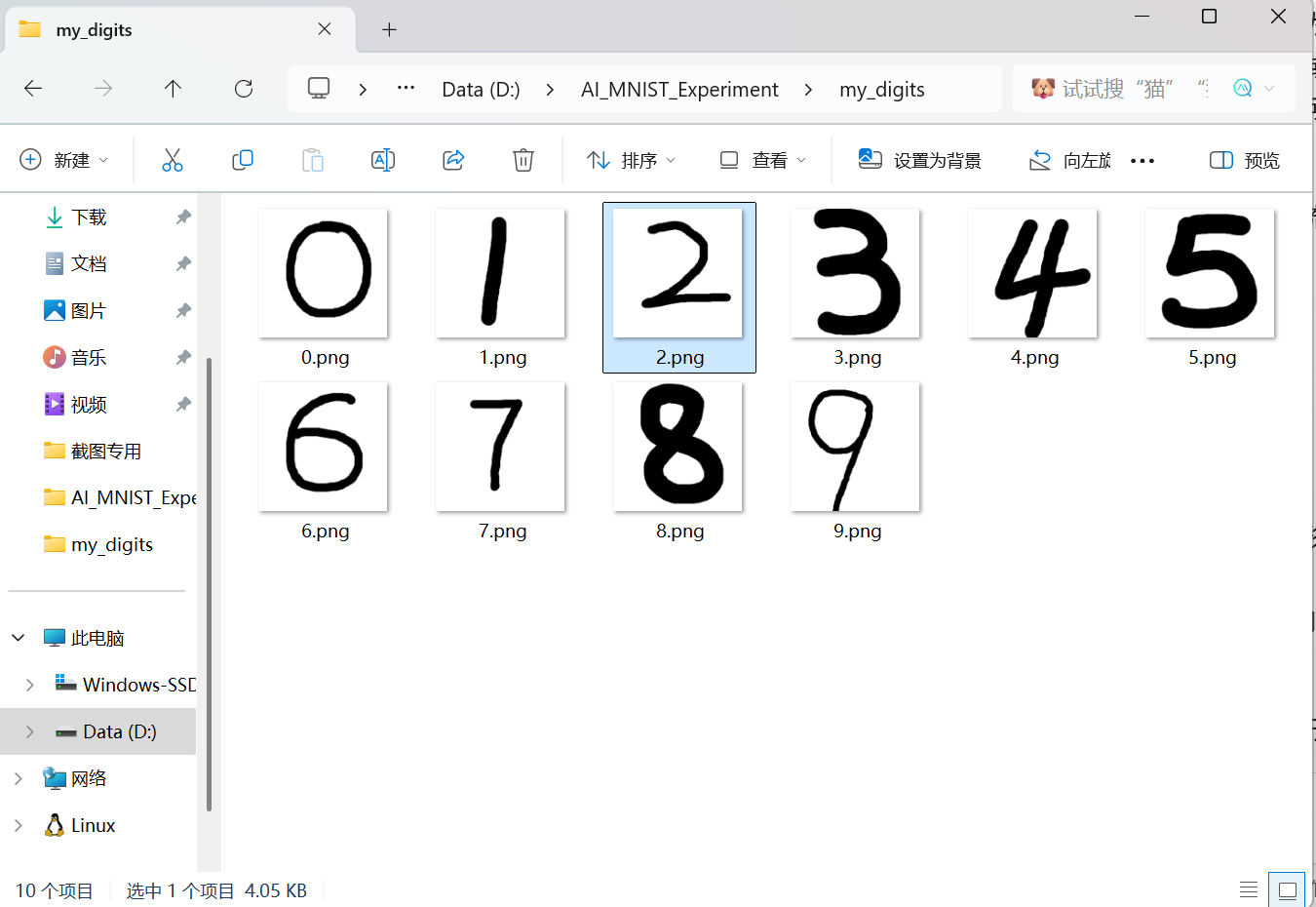Click the Copy icon in toolbar
The image size is (1316, 907).
[x=243, y=160]
